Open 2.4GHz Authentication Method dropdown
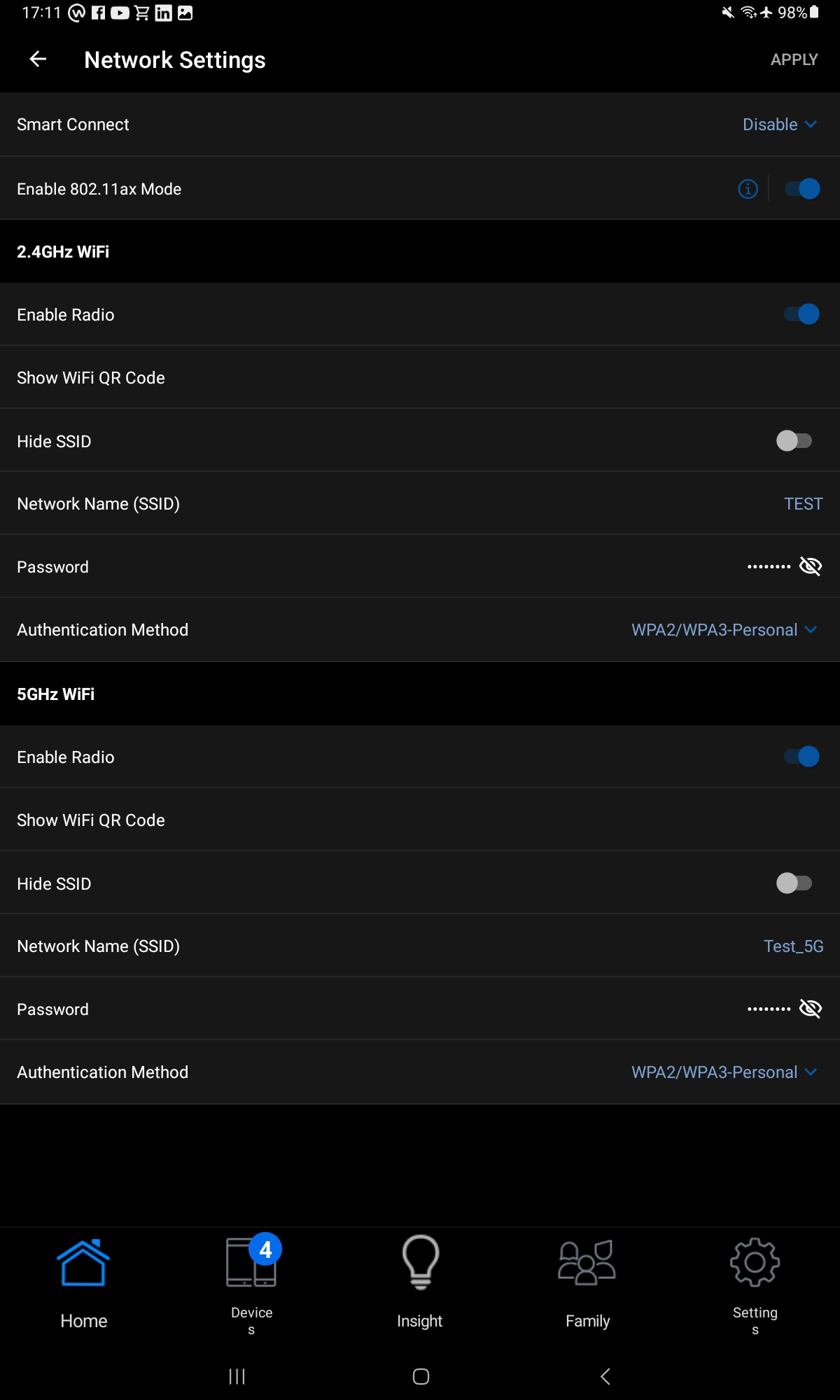 pos(724,630)
